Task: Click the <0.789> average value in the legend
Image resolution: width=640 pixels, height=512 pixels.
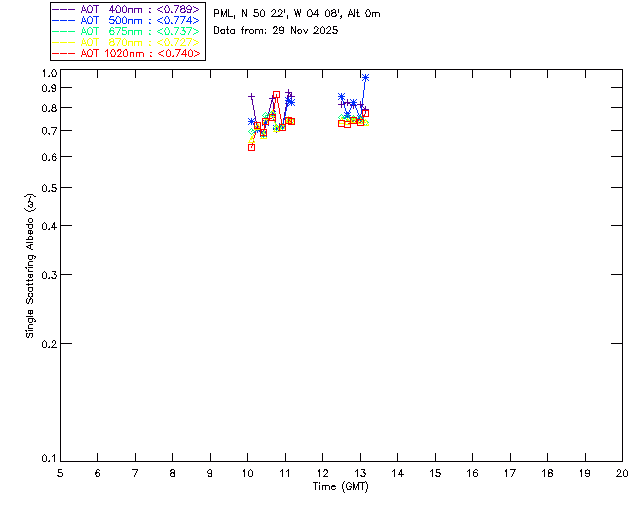Action: [178, 9]
